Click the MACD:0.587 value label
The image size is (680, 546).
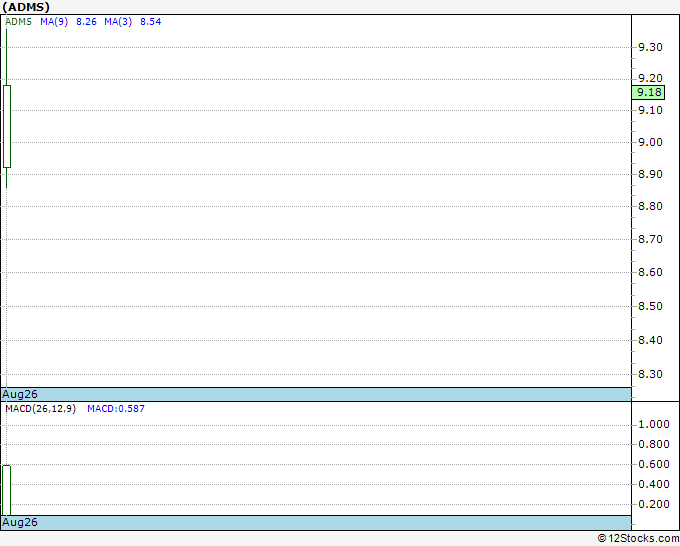click(116, 409)
